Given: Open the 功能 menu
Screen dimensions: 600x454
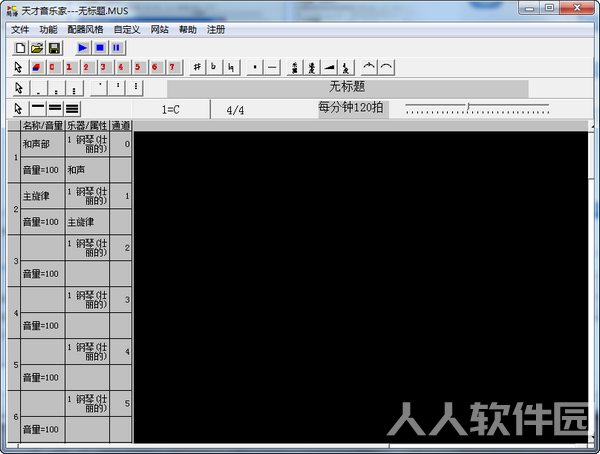Looking at the screenshot, I should pyautogui.click(x=48, y=29).
